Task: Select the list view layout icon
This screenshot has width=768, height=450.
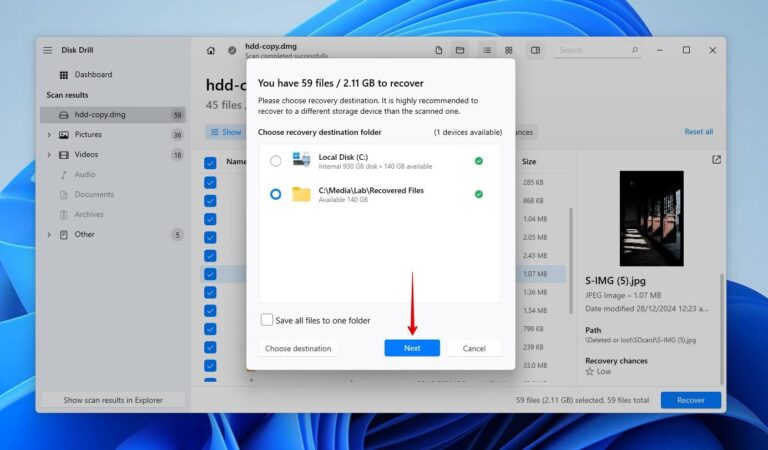Action: point(487,50)
